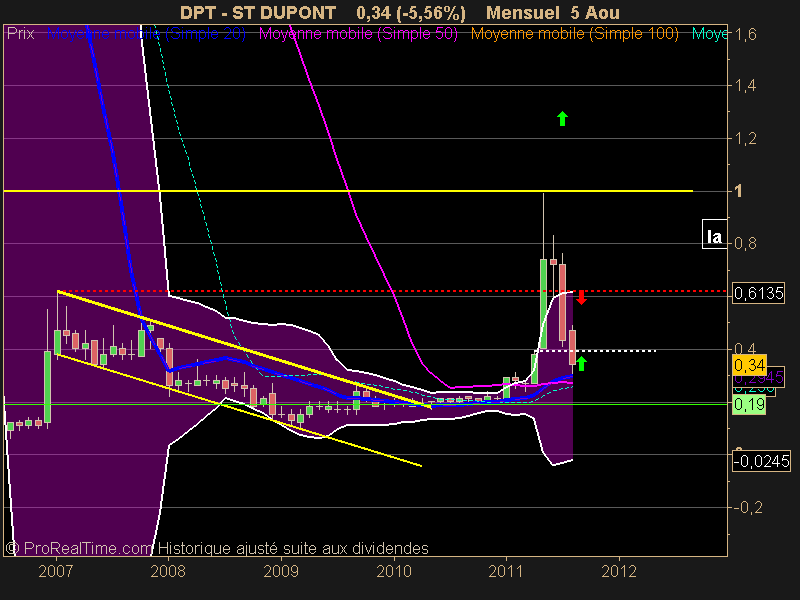
Task: Click the "2007" year on the time axis
Action: (x=56, y=571)
